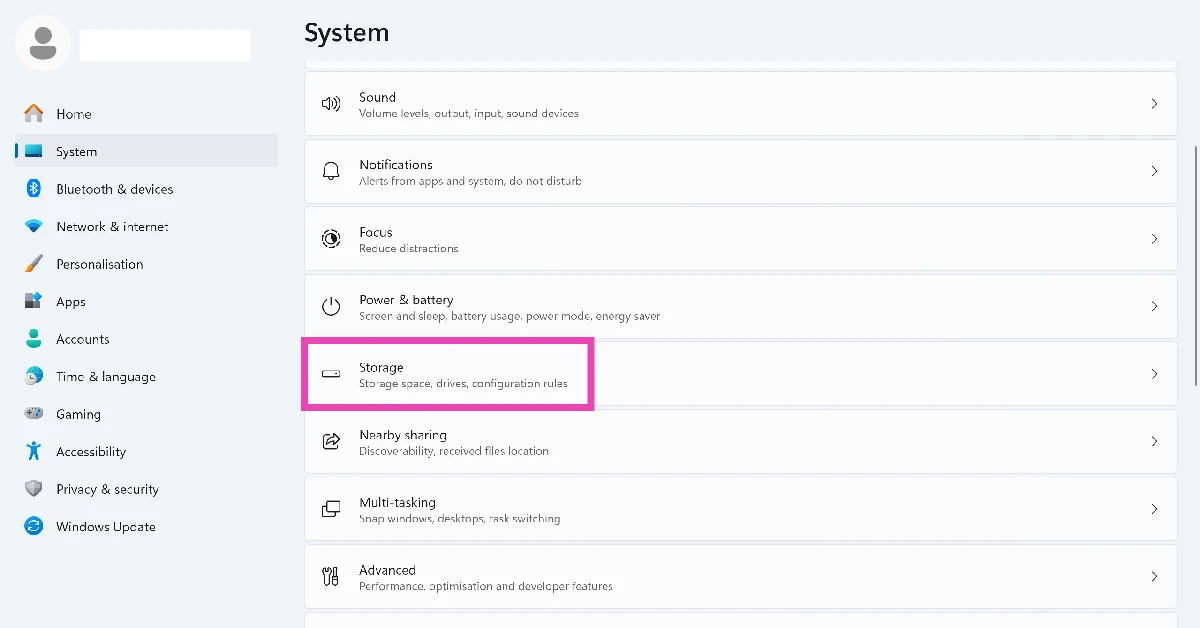The image size is (1200, 628).
Task: Open Notifications via its right chevron
Action: tap(1154, 172)
